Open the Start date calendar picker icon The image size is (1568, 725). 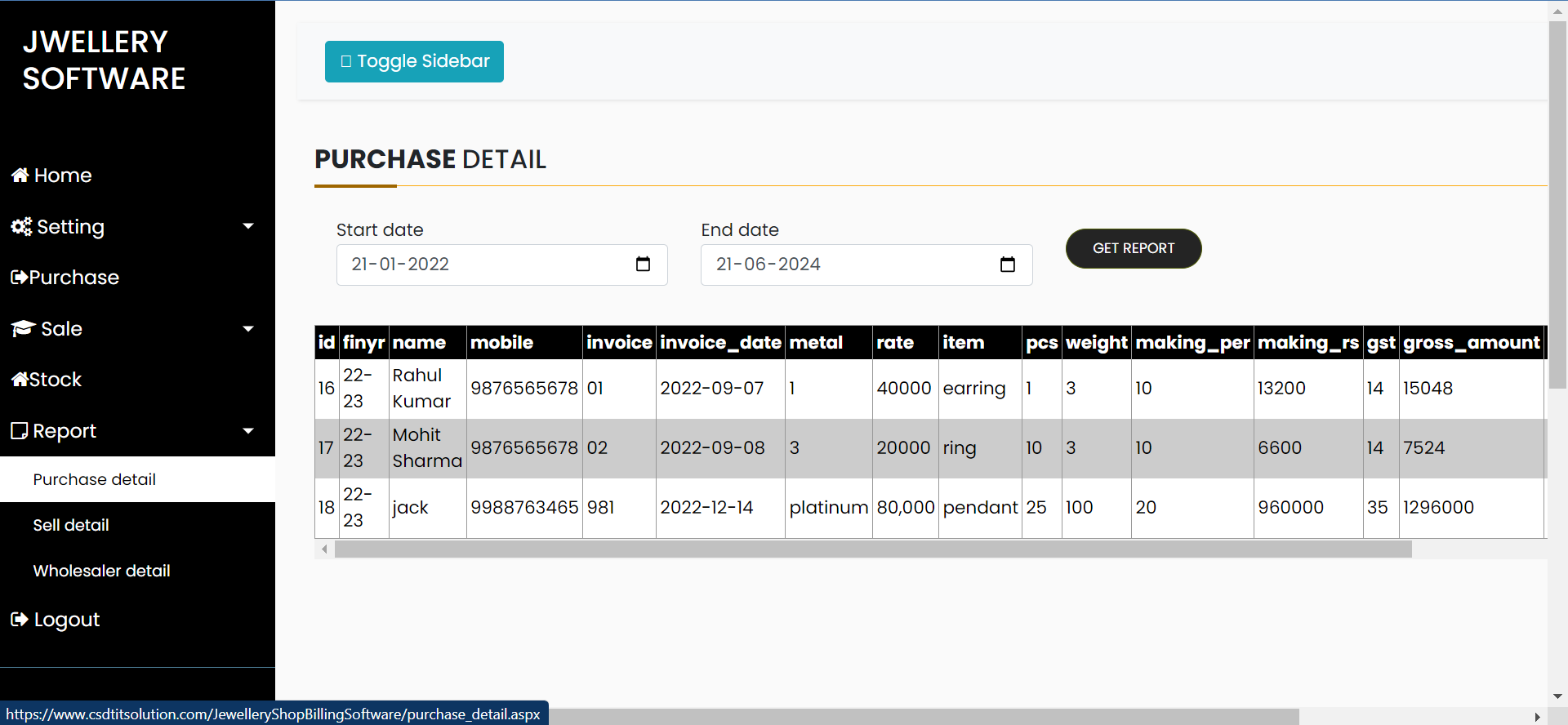click(643, 265)
